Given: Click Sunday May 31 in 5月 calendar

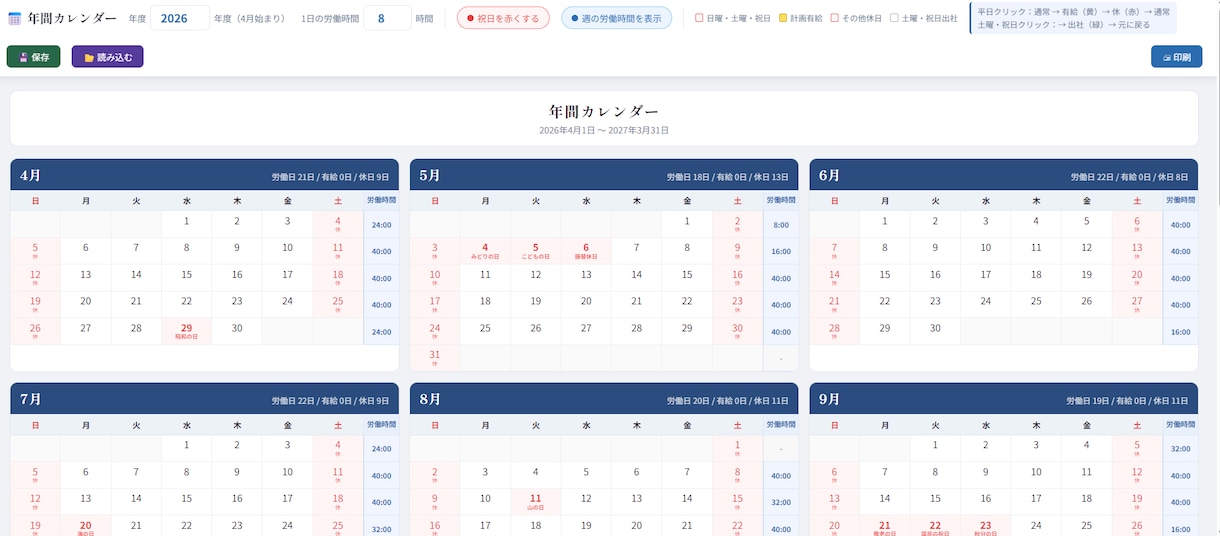Looking at the screenshot, I should point(435,357).
